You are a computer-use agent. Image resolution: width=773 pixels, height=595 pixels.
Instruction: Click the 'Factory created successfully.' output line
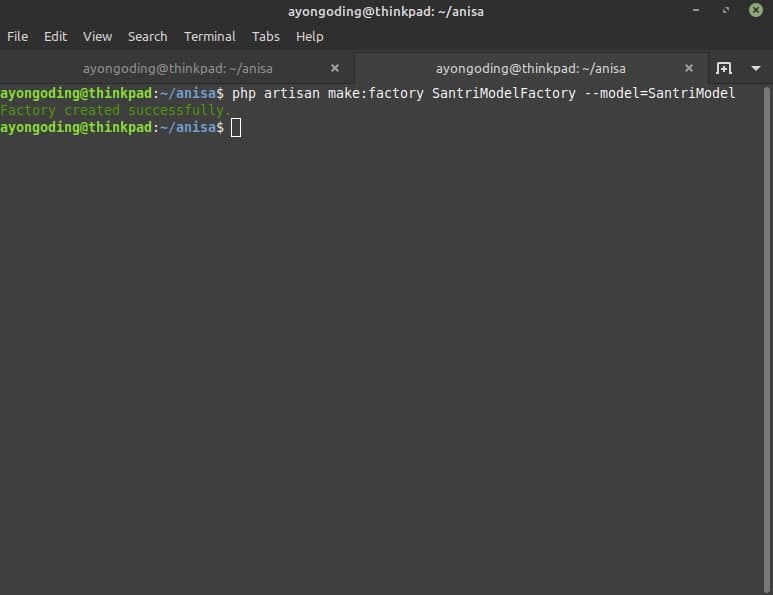pyautogui.click(x=115, y=110)
